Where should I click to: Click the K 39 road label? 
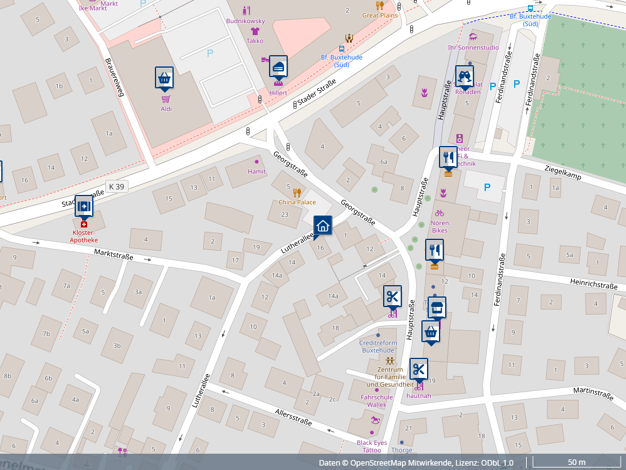tap(118, 186)
